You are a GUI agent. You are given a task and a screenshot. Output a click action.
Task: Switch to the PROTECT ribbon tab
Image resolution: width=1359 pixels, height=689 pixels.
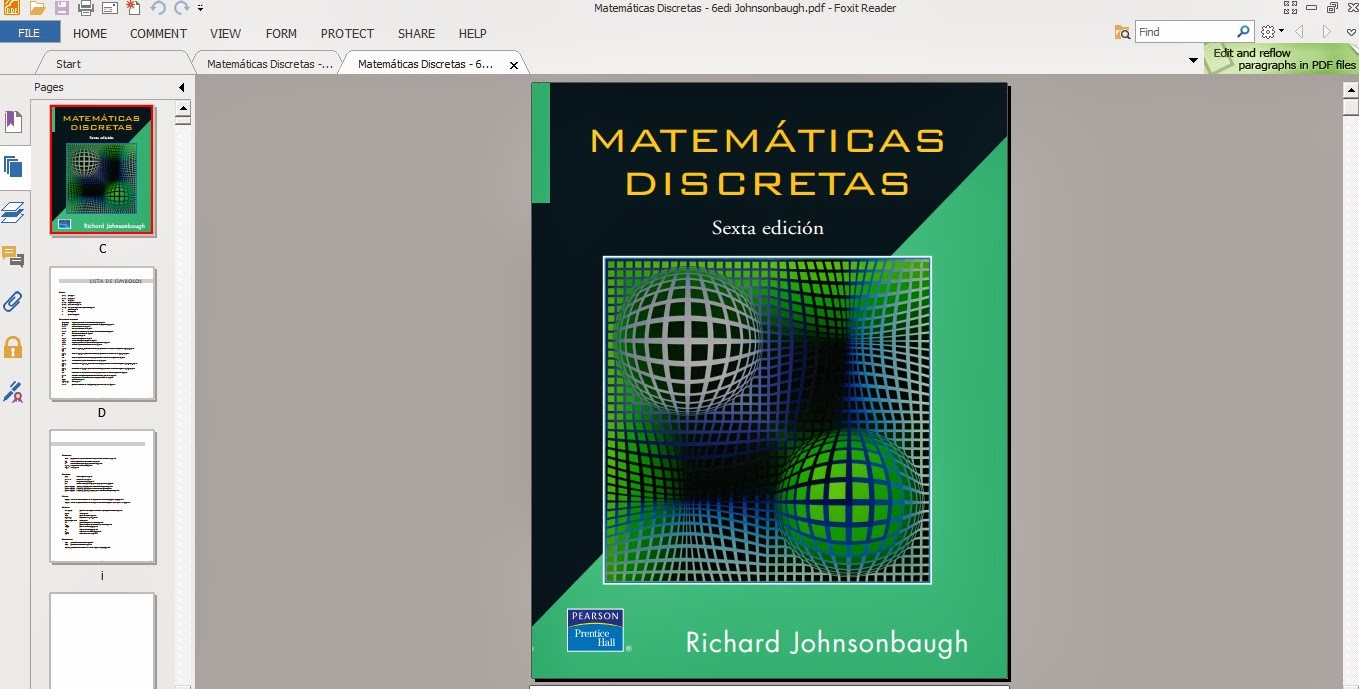(347, 33)
